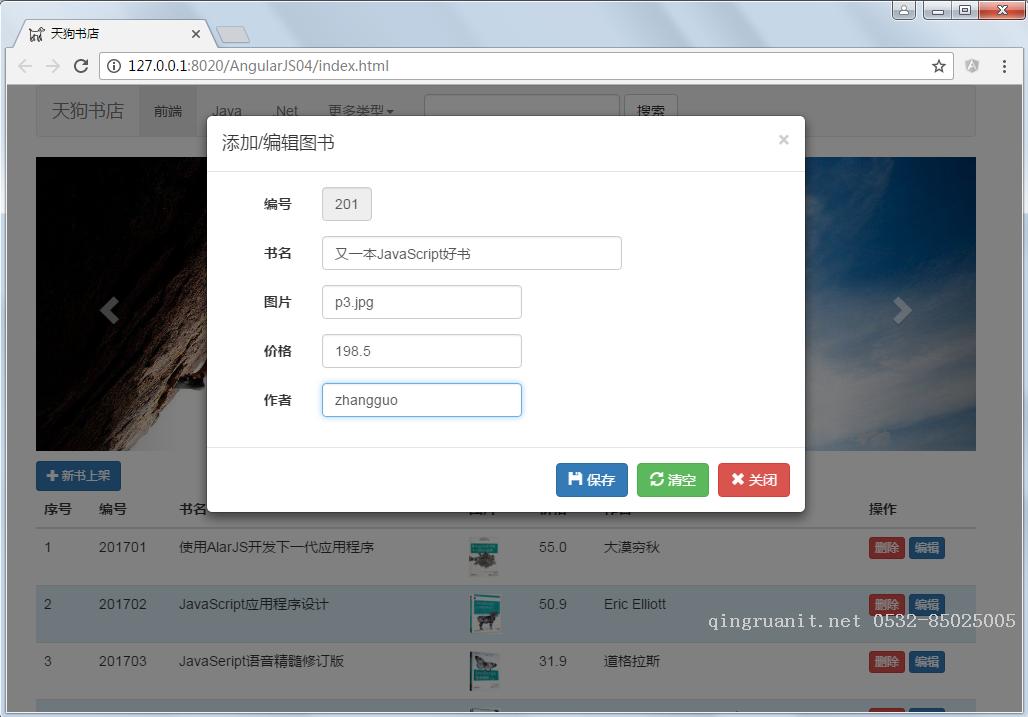Click the title 使用AlarJS开发下一代应用程序
Screen dimensions: 1028x717
(276, 547)
